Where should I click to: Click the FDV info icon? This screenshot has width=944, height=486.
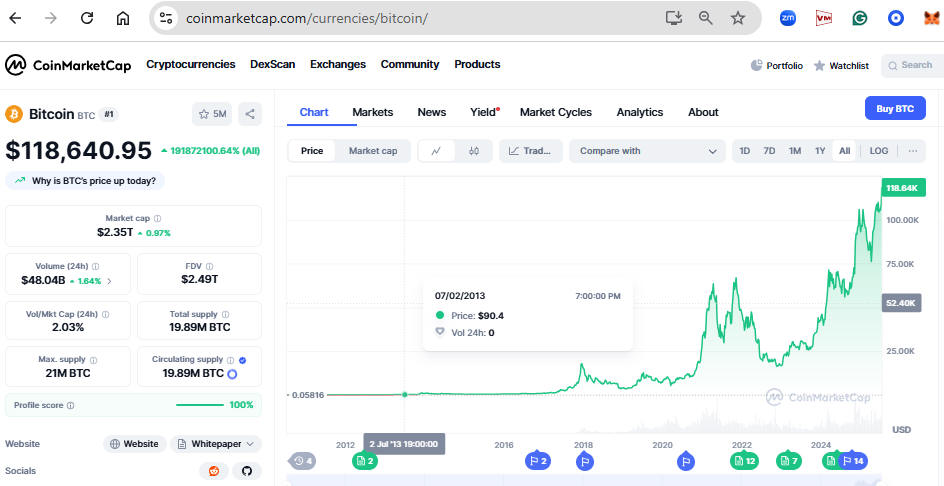click(x=210, y=266)
